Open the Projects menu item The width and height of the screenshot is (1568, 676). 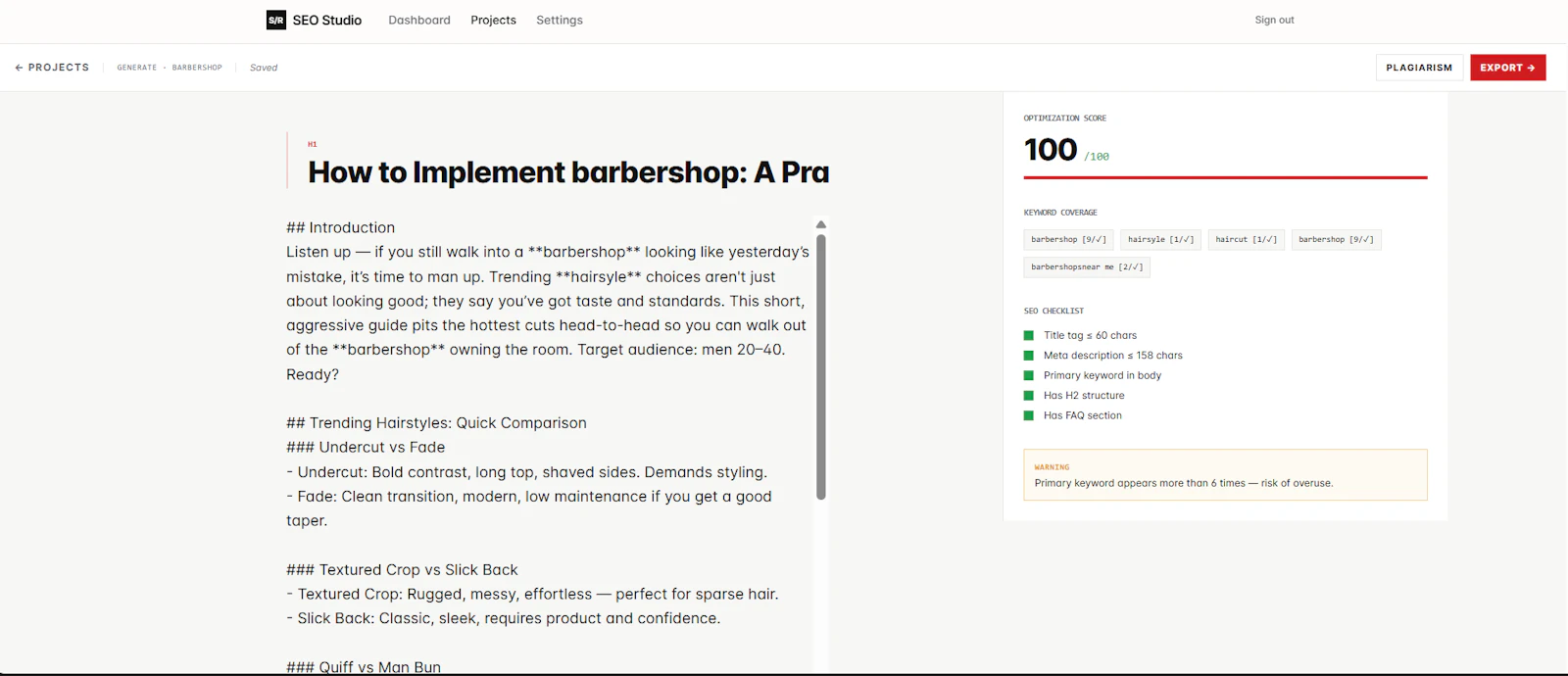[x=493, y=20]
